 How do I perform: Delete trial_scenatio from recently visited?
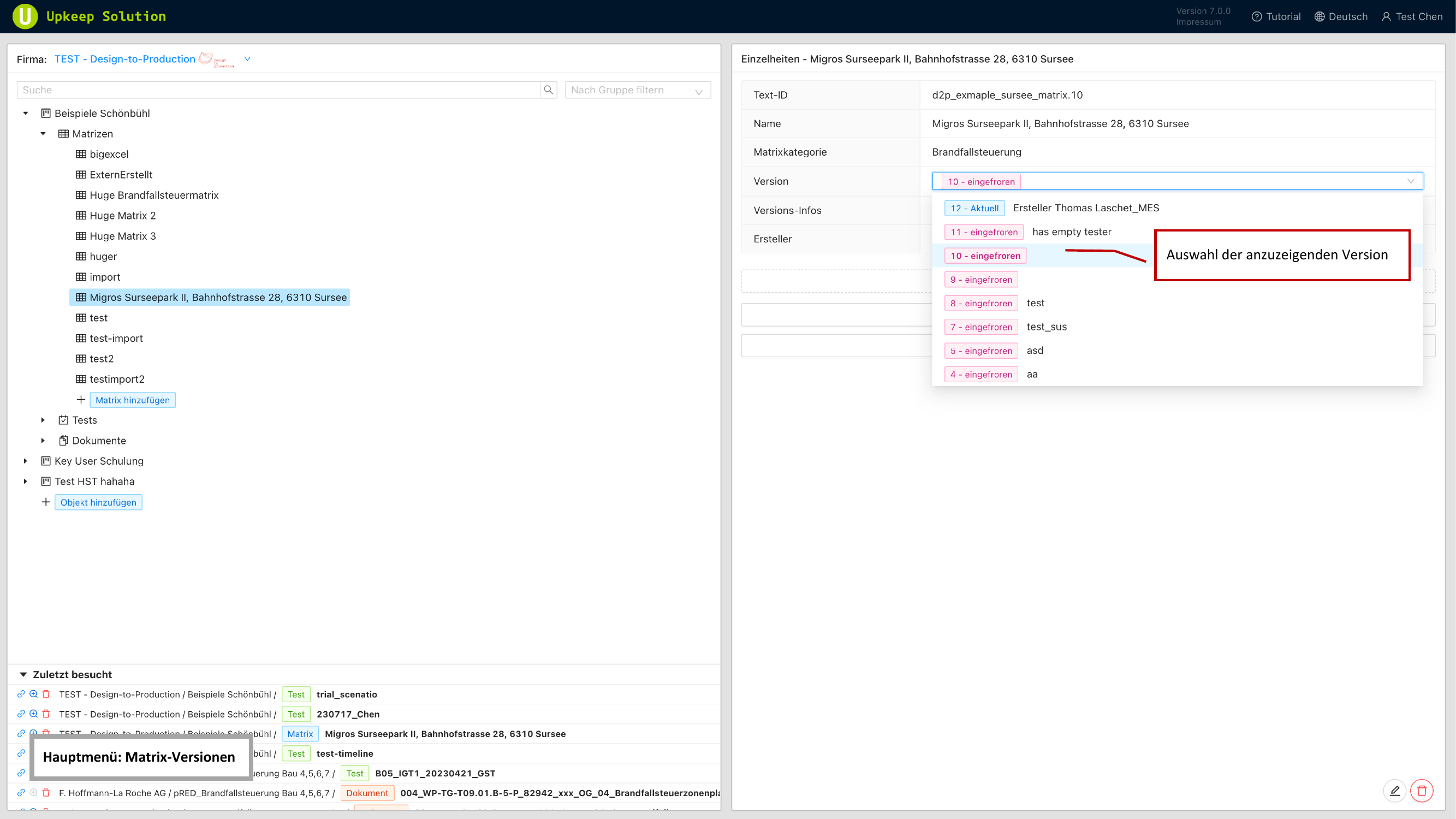(46, 694)
